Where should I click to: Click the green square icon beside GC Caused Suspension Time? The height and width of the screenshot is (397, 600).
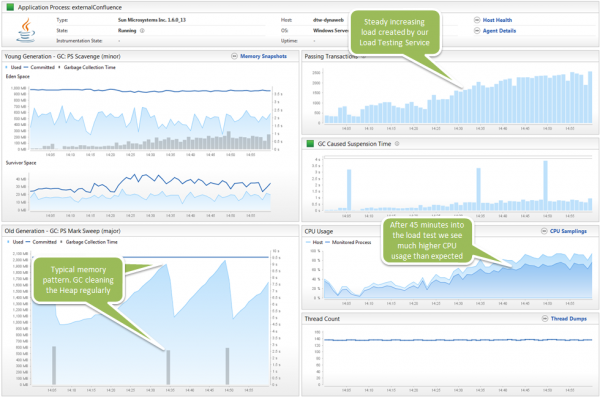coord(310,144)
